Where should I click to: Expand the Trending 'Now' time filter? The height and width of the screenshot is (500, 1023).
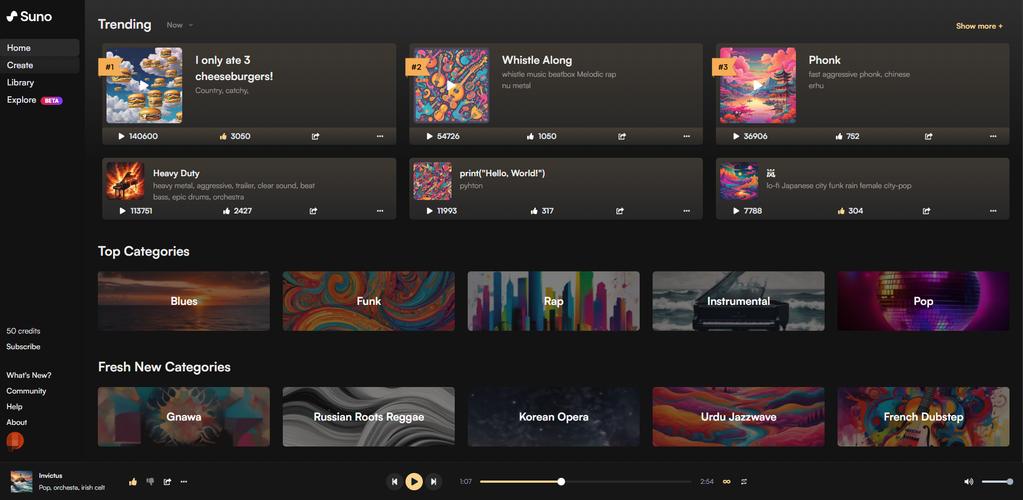(x=179, y=25)
